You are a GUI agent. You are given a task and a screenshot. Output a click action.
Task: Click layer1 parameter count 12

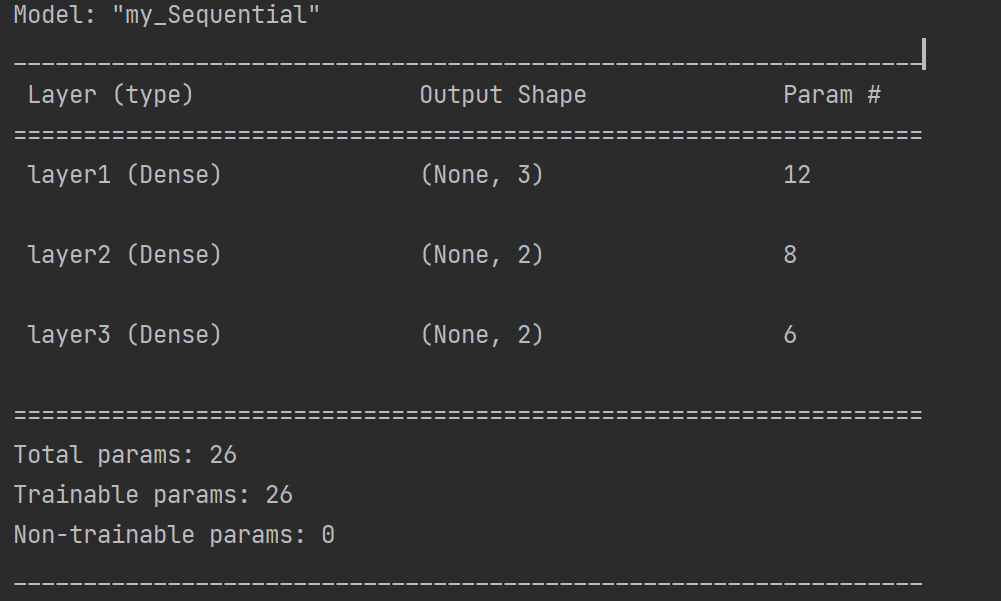pyautogui.click(x=797, y=174)
